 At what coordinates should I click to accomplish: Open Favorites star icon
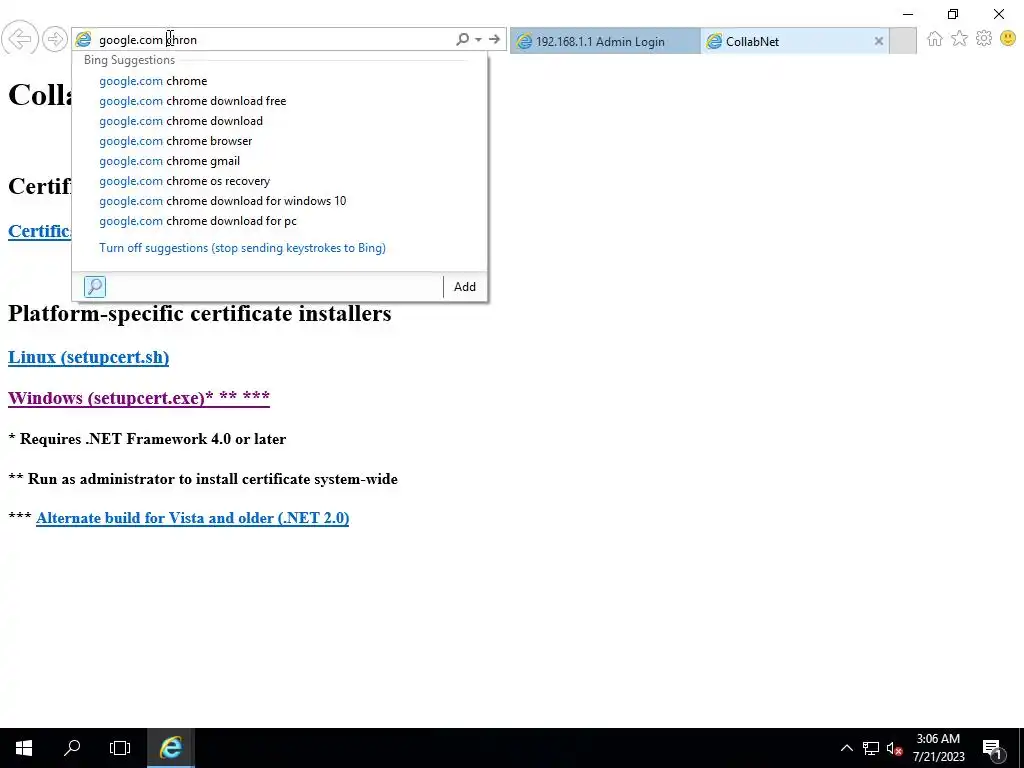[959, 39]
